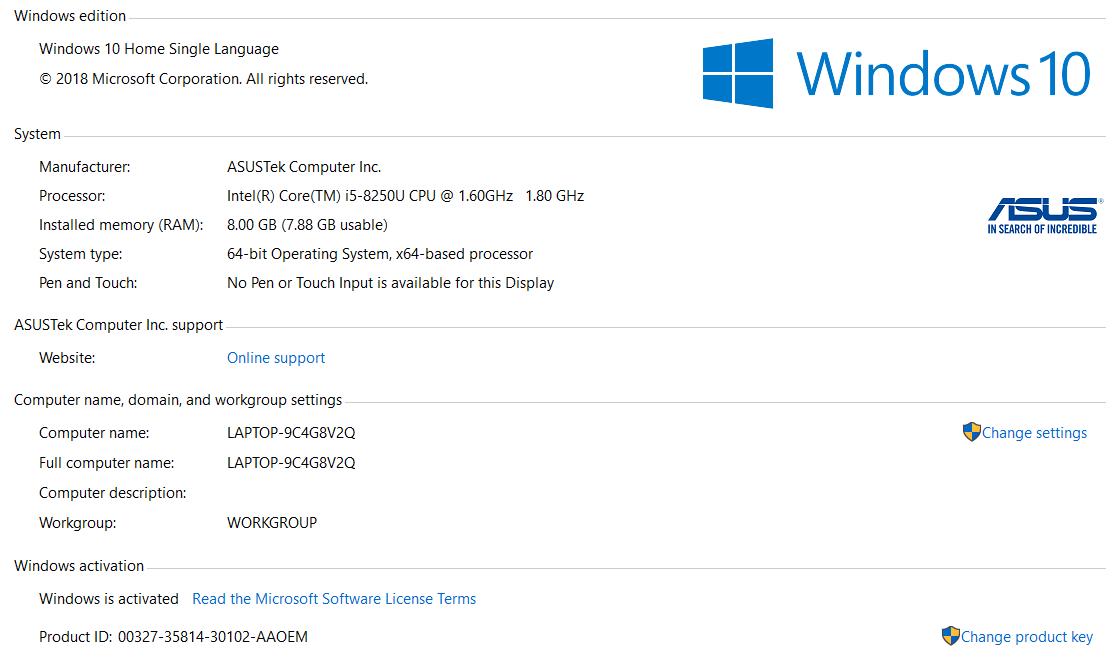The height and width of the screenshot is (656, 1120).
Task: Open Change settings for computer name
Action: (1034, 433)
